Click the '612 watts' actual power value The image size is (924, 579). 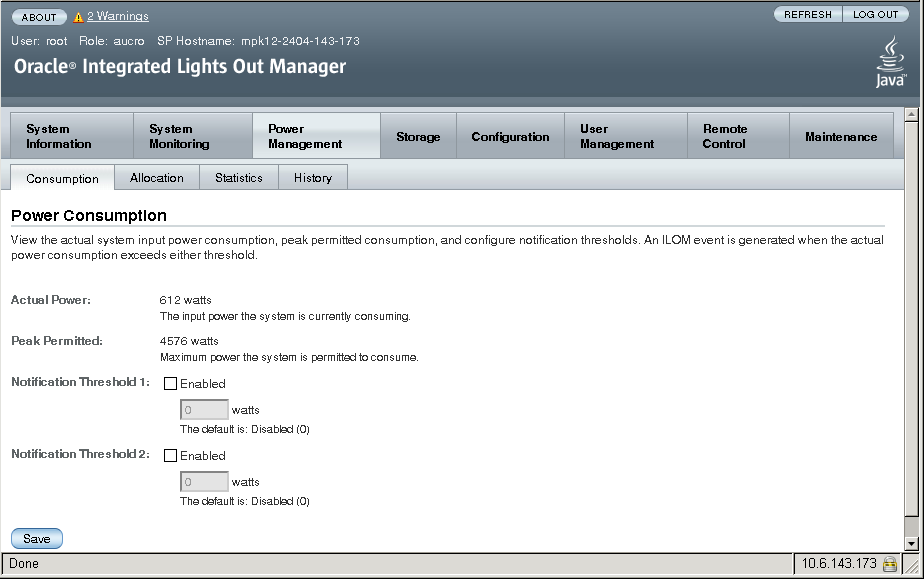[x=185, y=300]
